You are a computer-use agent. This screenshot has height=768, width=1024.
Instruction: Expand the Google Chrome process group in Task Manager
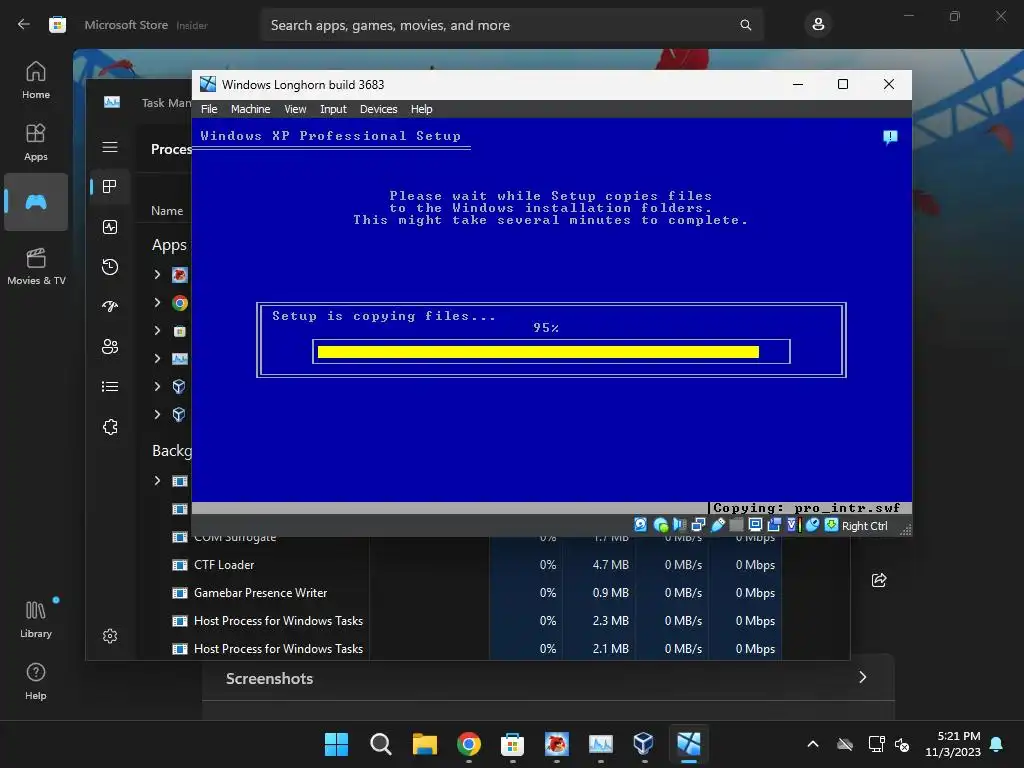pyautogui.click(x=157, y=302)
